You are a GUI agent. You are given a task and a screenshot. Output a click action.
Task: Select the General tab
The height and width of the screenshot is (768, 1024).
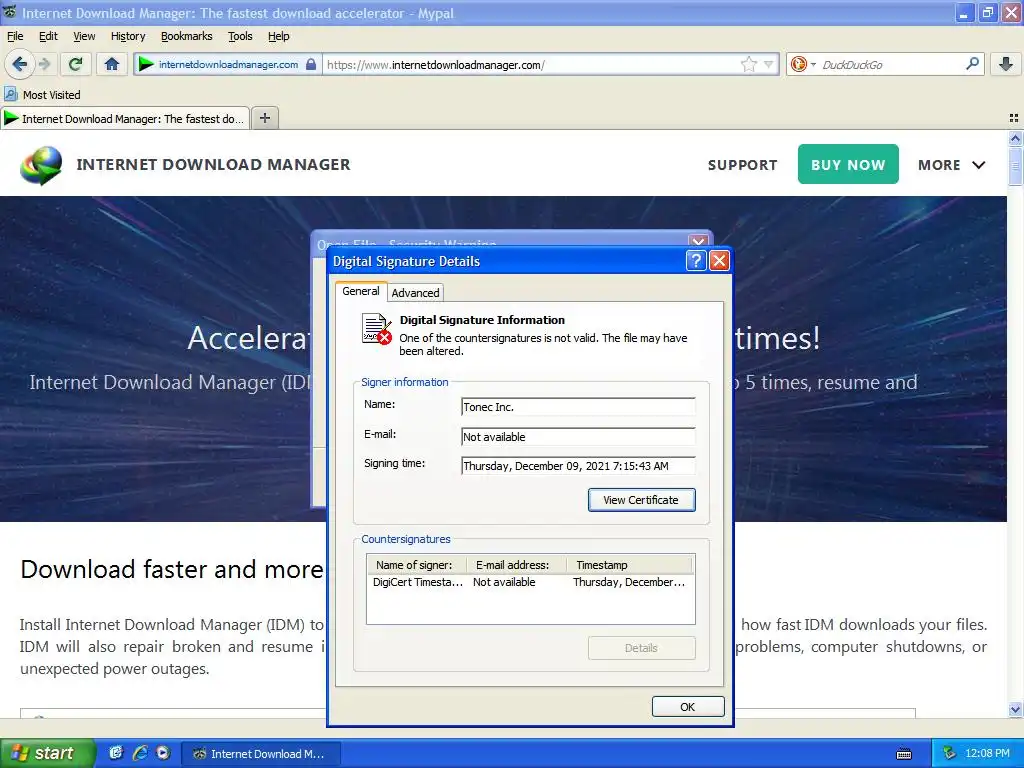coord(360,291)
